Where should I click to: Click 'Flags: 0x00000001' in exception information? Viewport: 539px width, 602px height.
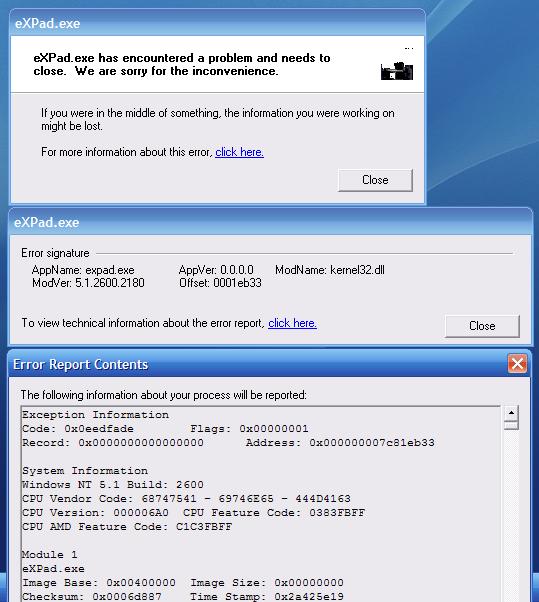[249, 429]
